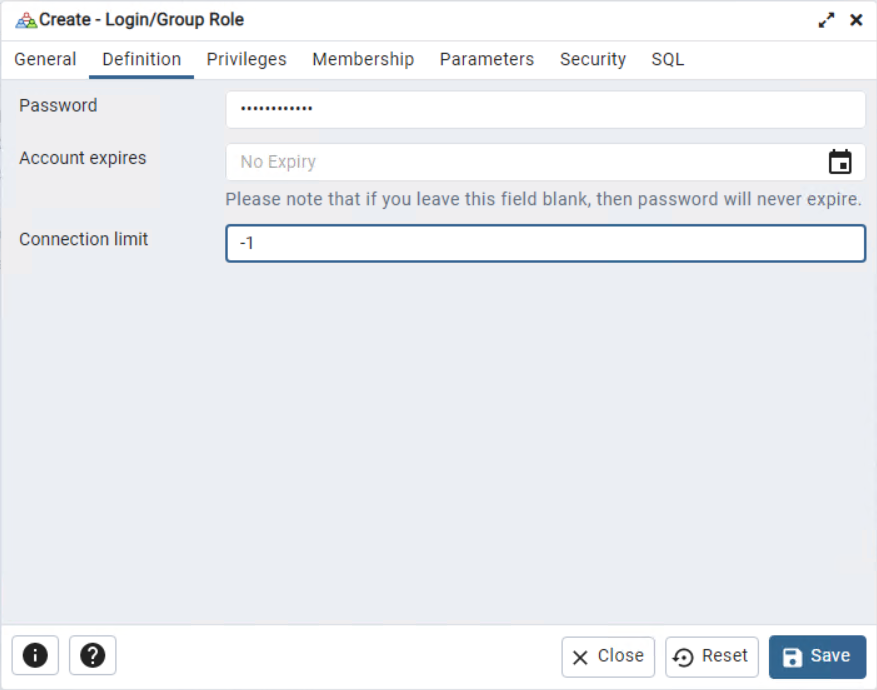The image size is (877, 690).
Task: Click the Save button
Action: (817, 657)
